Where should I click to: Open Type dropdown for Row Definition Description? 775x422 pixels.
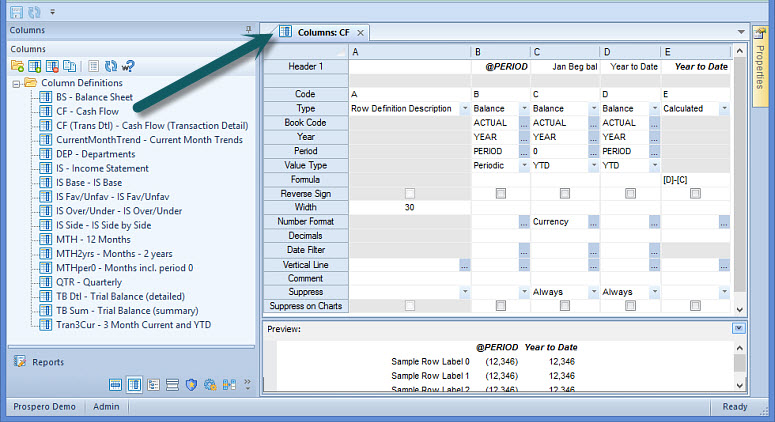click(x=464, y=108)
